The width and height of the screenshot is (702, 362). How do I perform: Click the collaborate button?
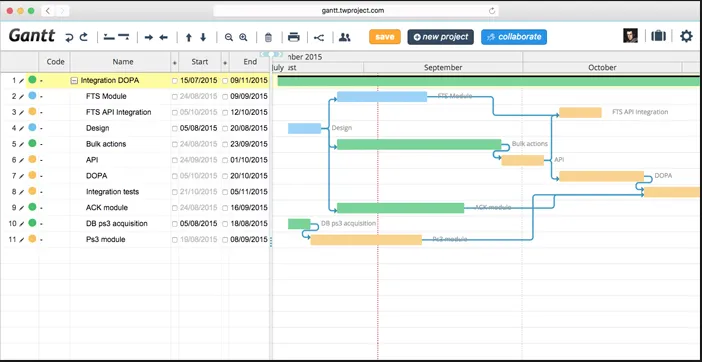514,37
